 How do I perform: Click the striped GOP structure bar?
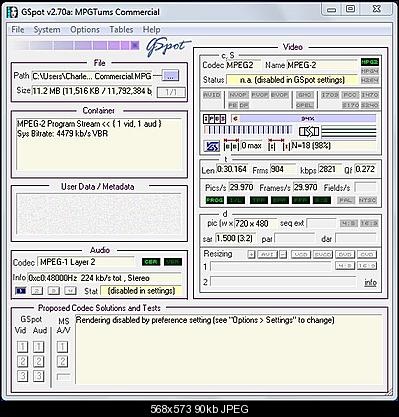pyautogui.click(x=248, y=130)
